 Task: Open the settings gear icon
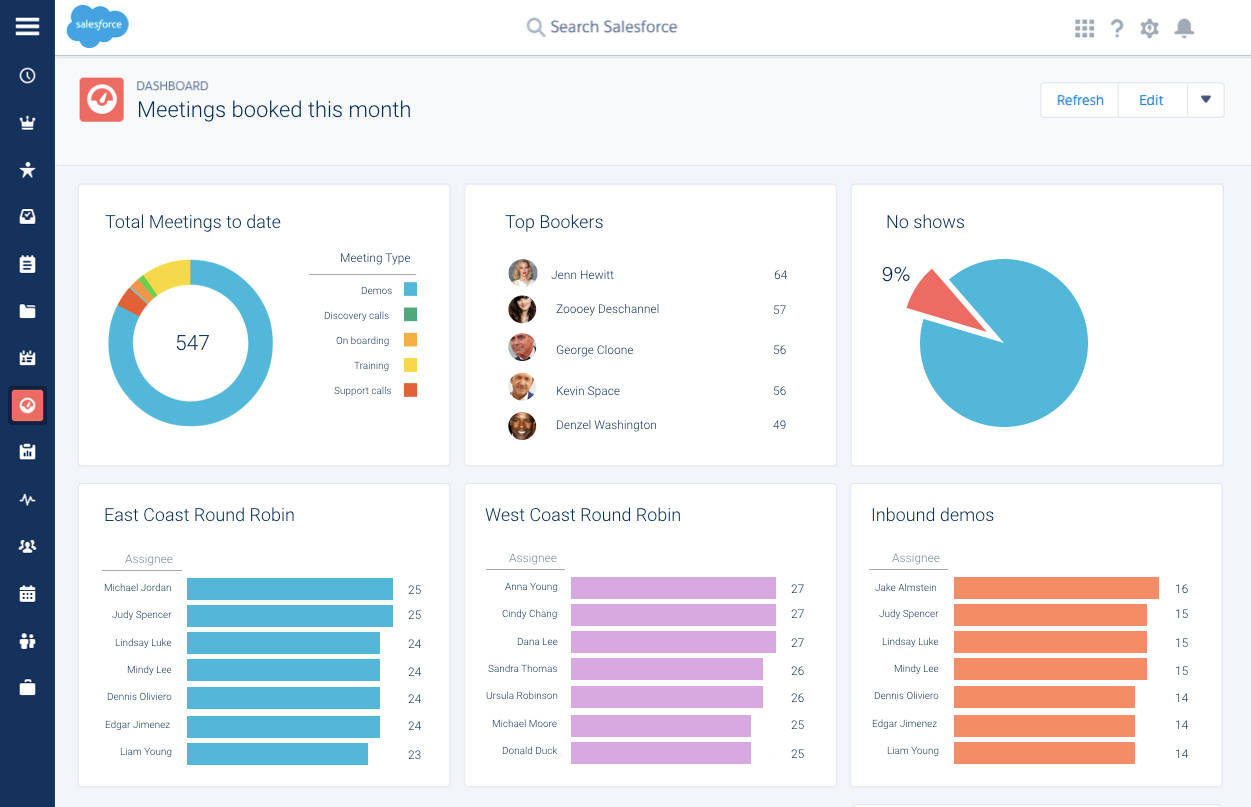pos(1150,28)
